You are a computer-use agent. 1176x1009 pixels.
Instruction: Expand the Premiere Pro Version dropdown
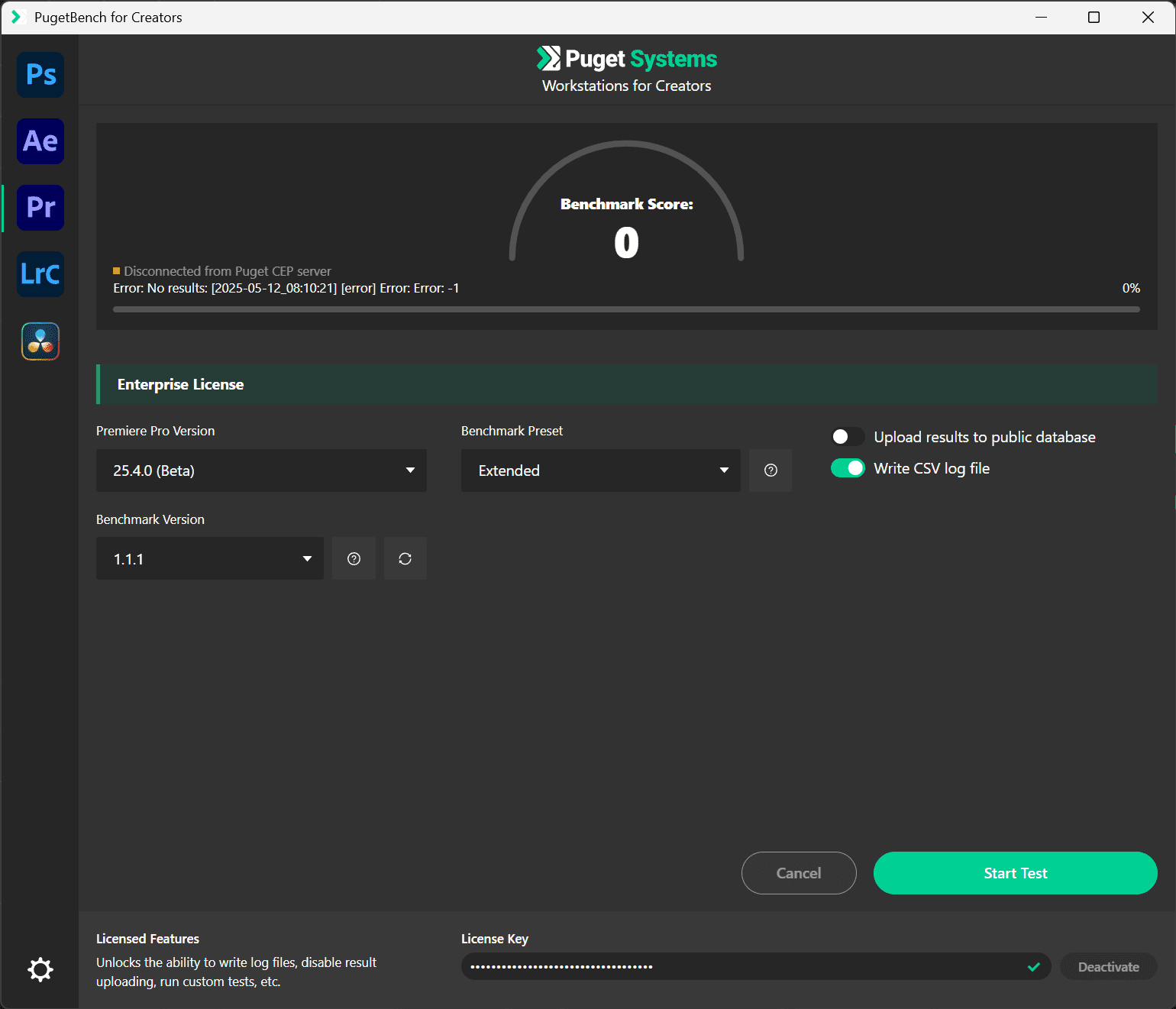(x=261, y=471)
